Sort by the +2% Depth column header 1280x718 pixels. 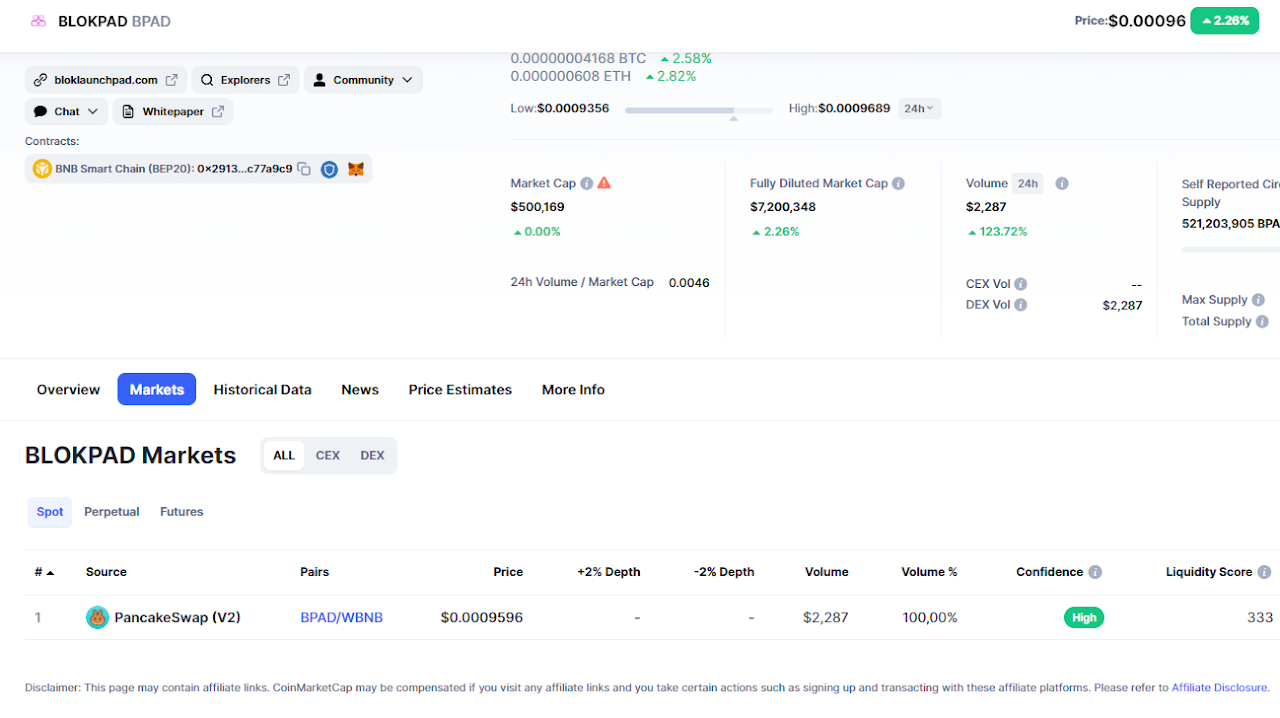click(x=609, y=572)
